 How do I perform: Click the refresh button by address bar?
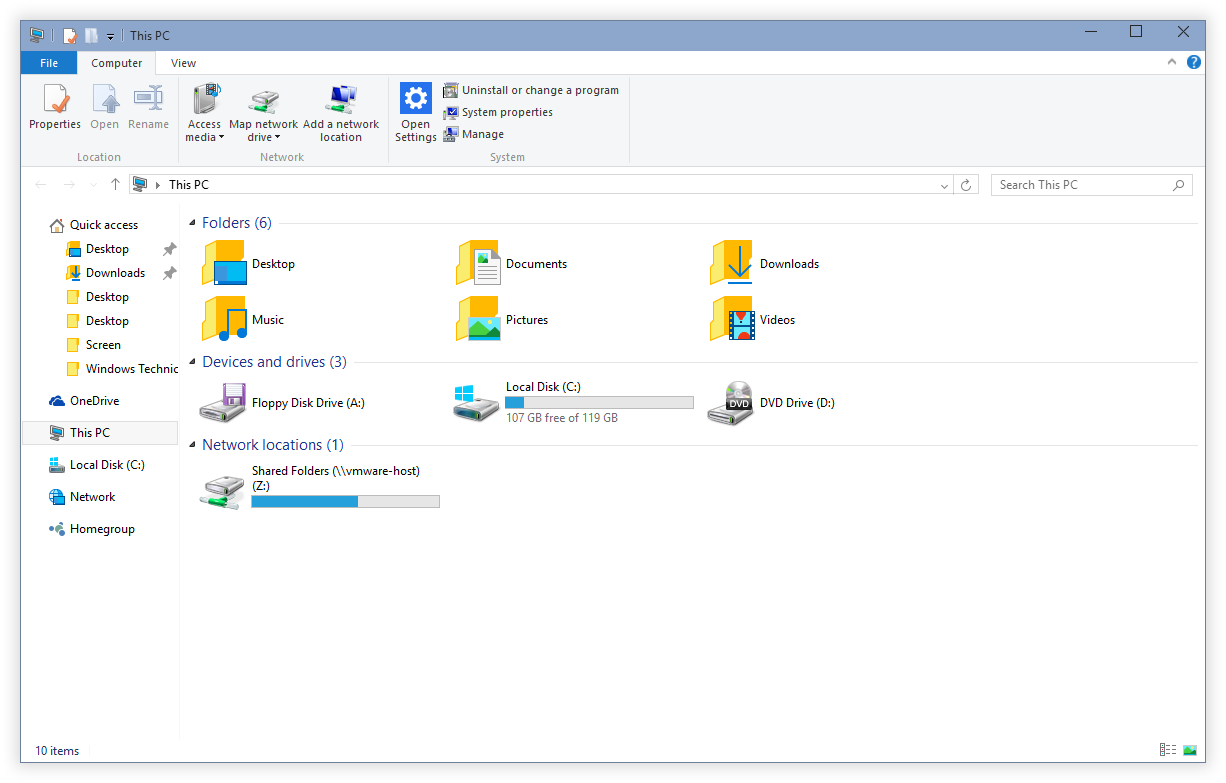pyautogui.click(x=966, y=185)
